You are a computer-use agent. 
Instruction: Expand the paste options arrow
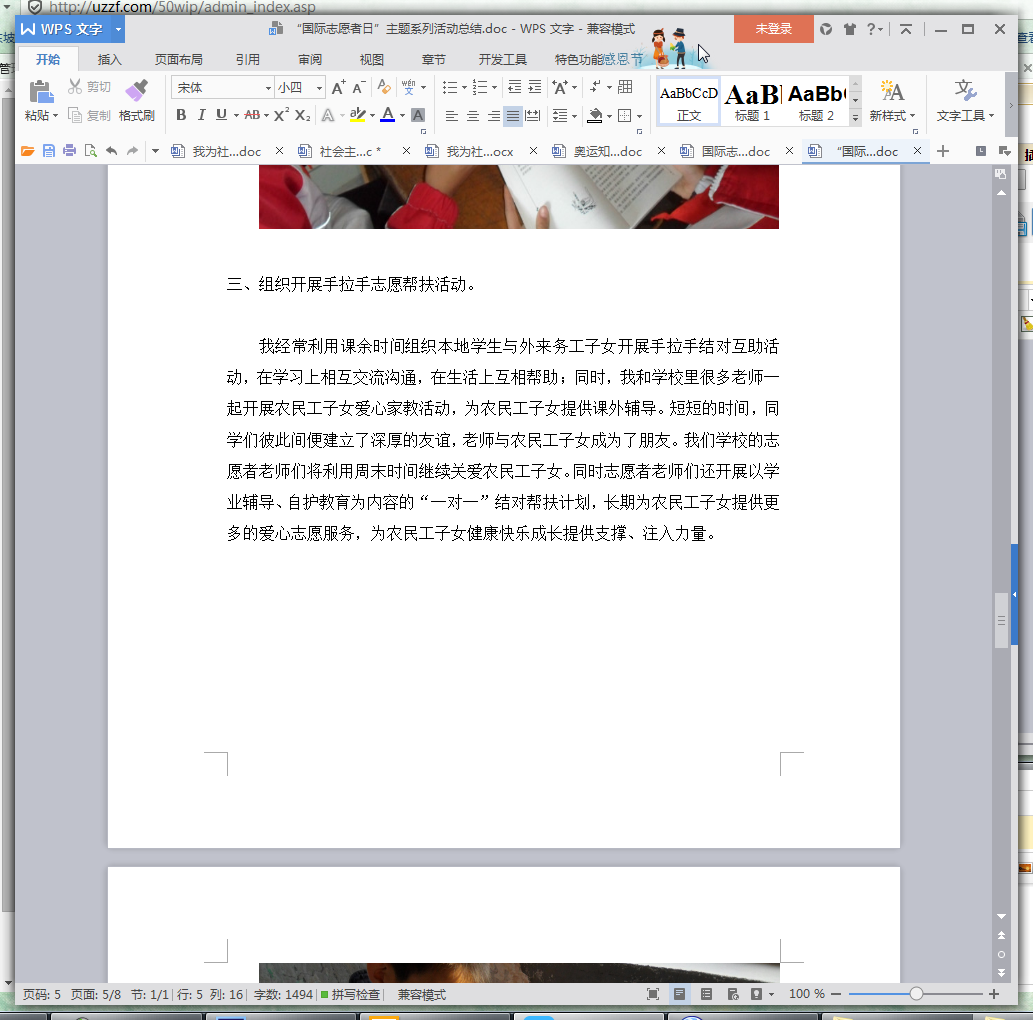click(x=55, y=116)
